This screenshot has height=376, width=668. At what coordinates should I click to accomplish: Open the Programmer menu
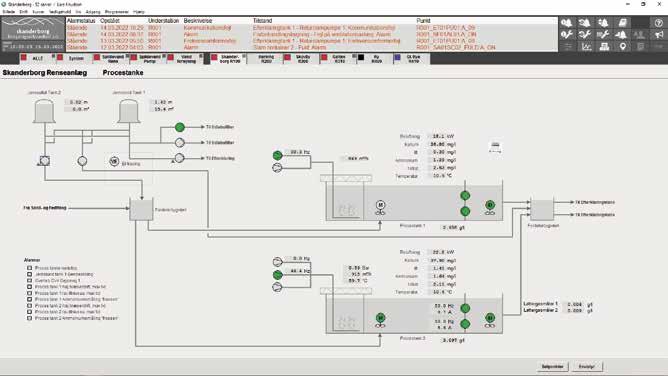117,12
